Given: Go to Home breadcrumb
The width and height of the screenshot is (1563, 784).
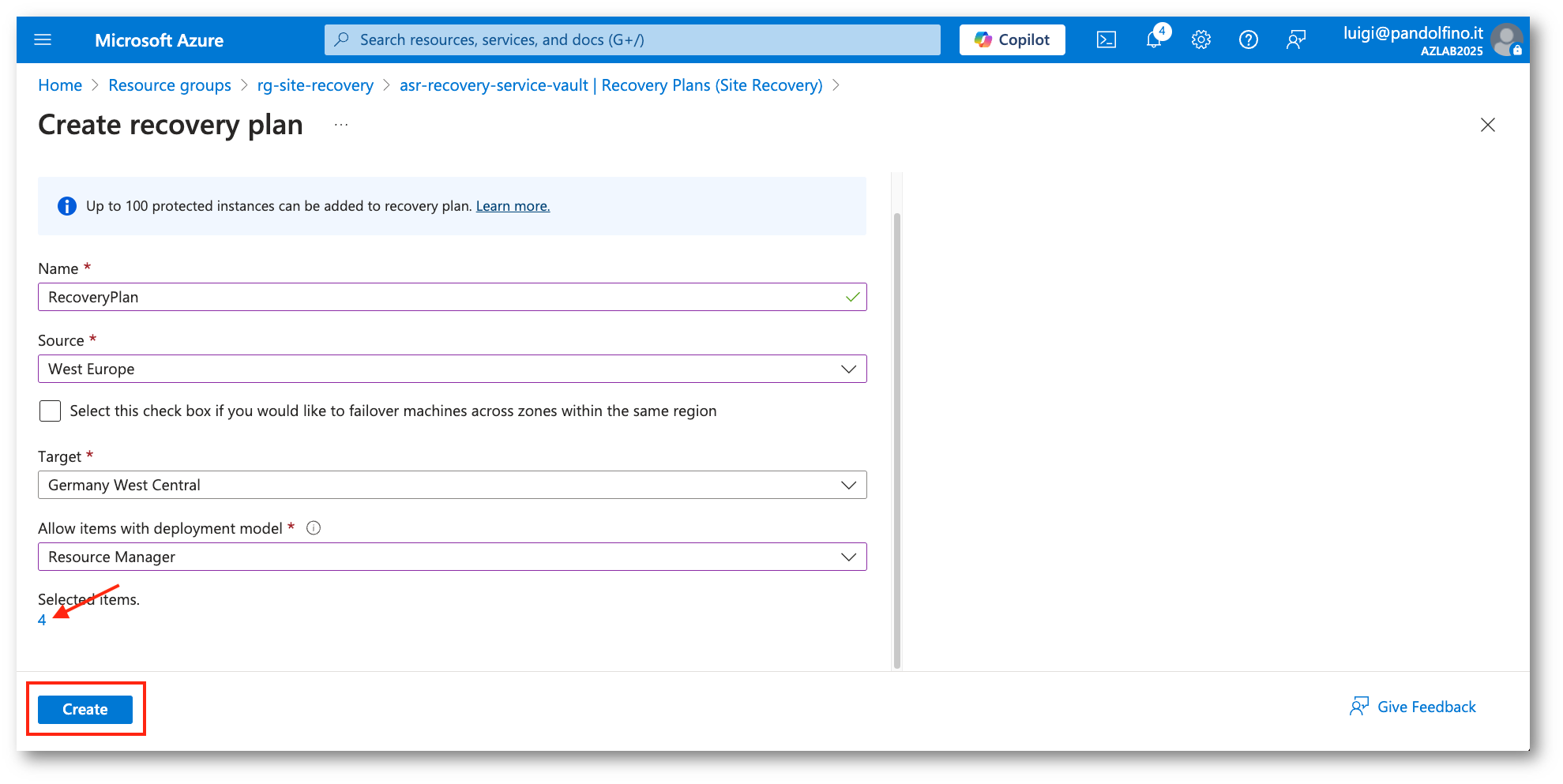Looking at the screenshot, I should click(60, 85).
